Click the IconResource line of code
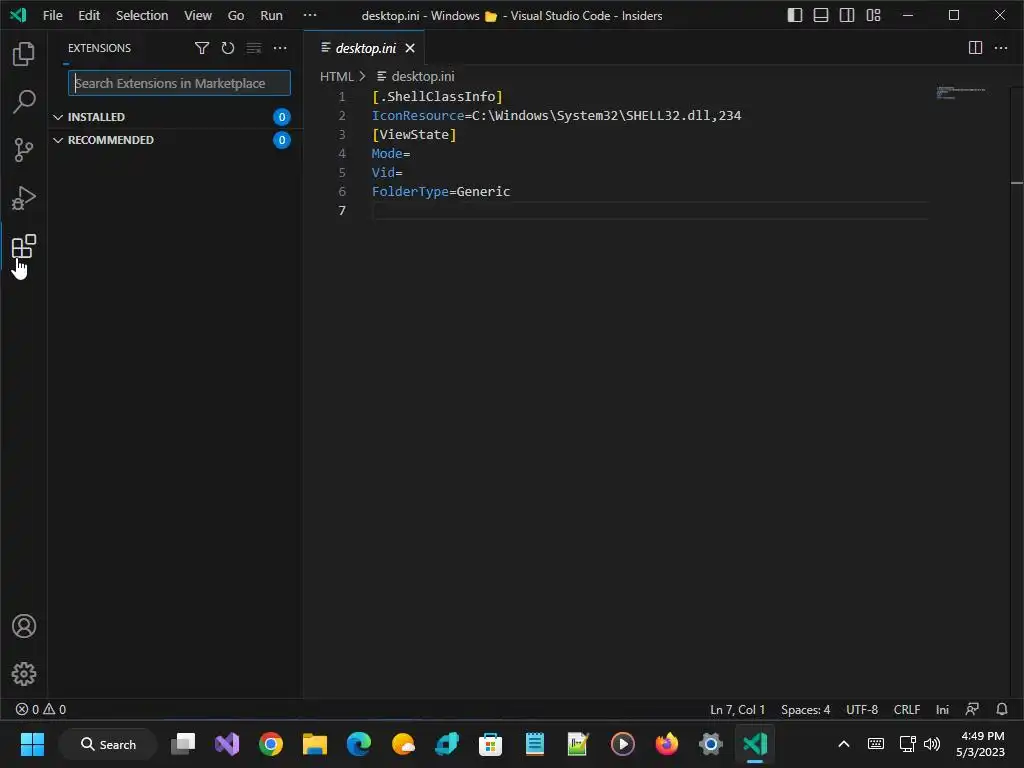The height and width of the screenshot is (768, 1024). click(556, 116)
